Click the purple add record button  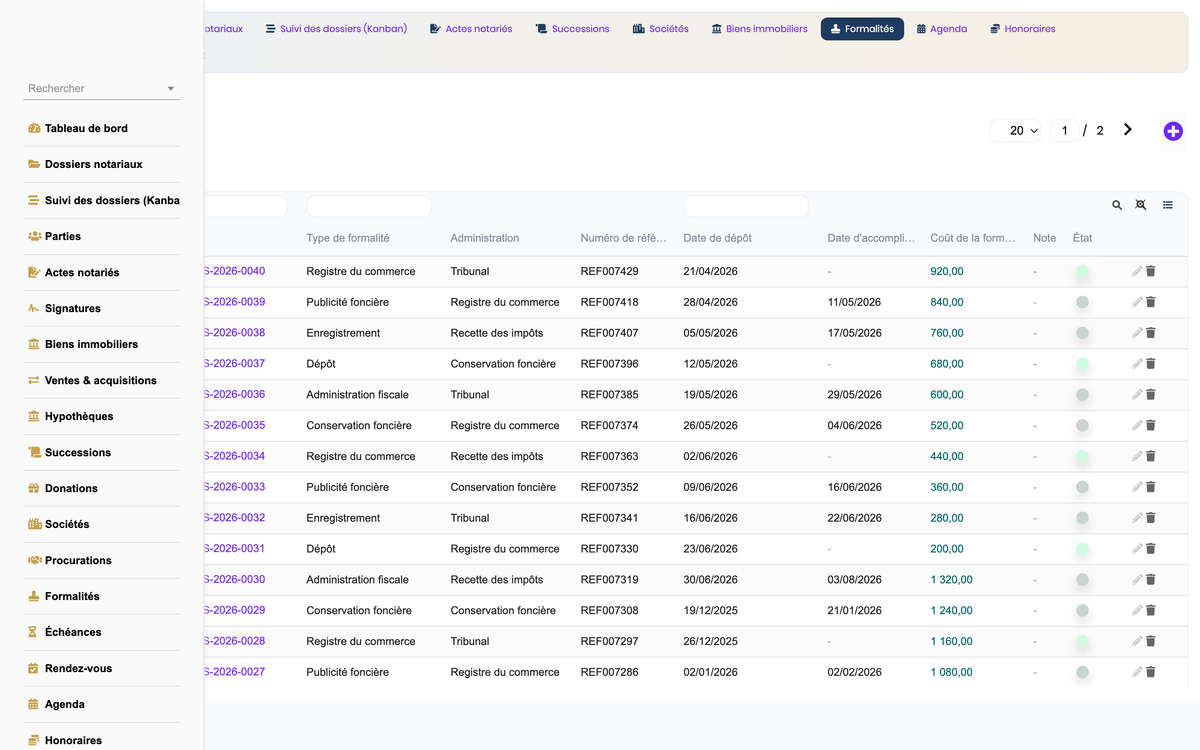[1173, 131]
